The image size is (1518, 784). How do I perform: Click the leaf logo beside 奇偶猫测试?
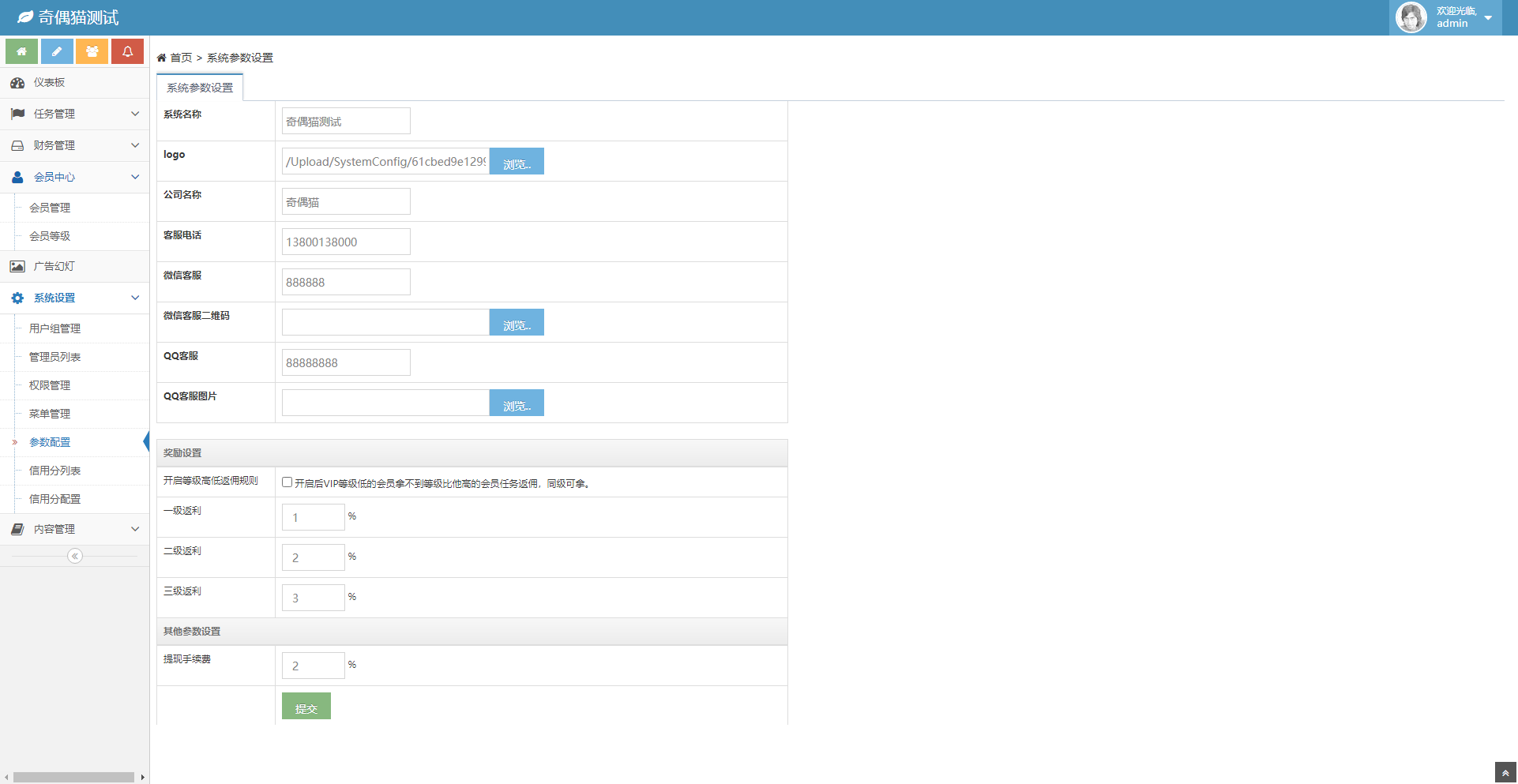(x=25, y=17)
